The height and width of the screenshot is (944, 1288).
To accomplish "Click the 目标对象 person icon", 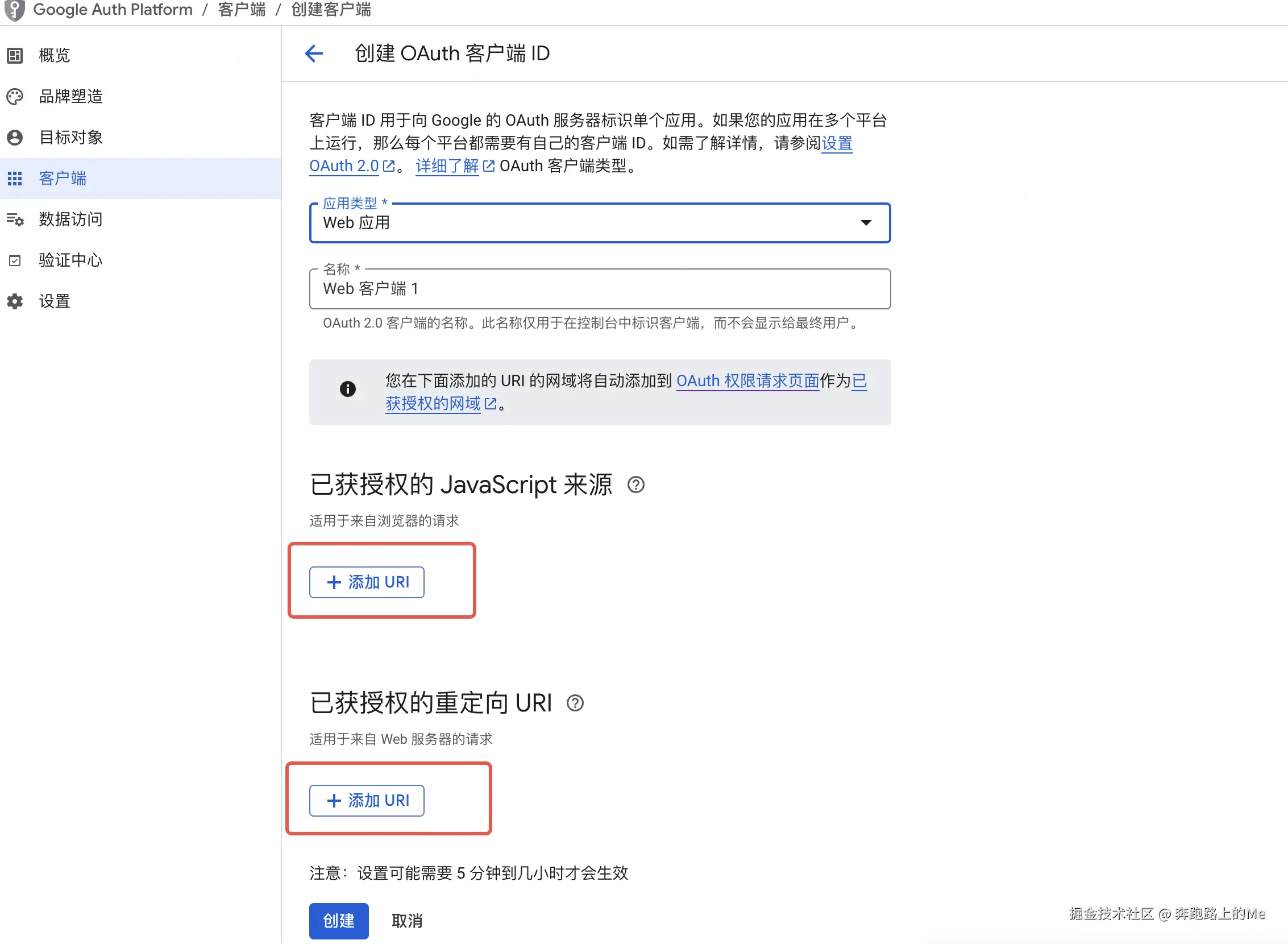I will coord(15,138).
